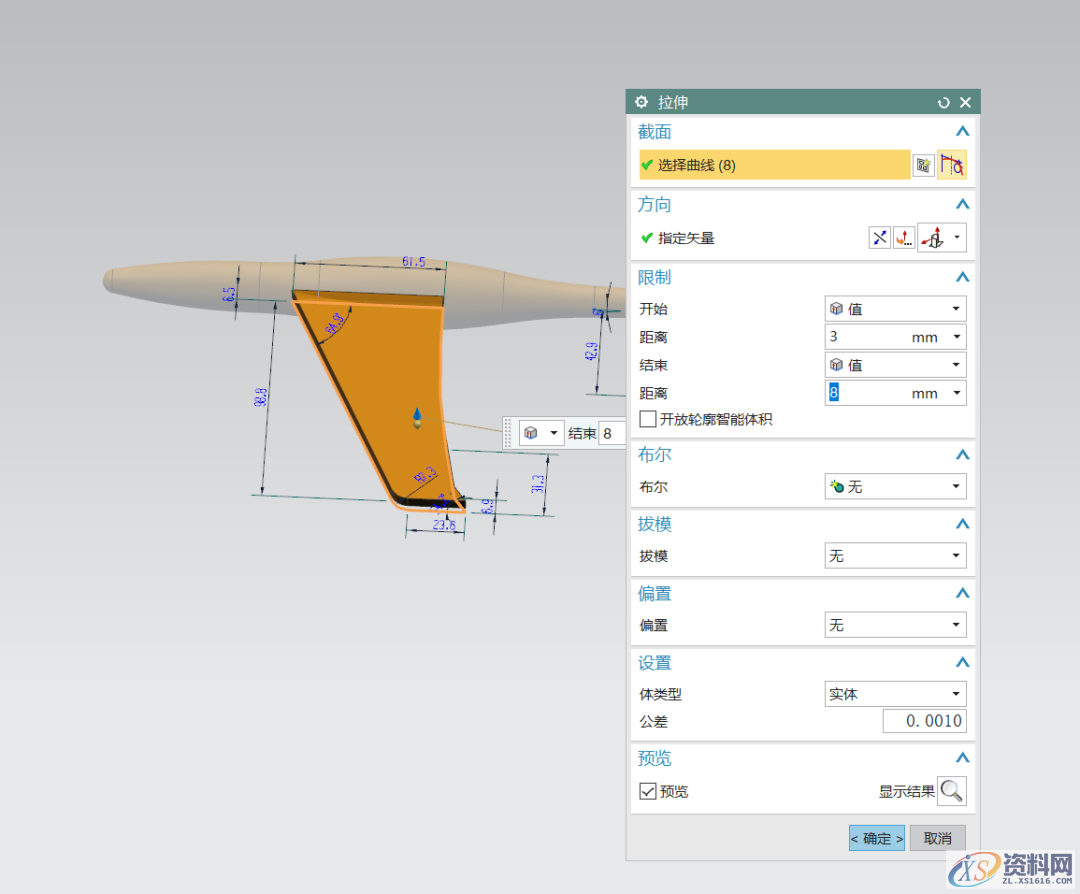Click the highlighted curve rule icon
1080x894 pixels.
pos(952,164)
